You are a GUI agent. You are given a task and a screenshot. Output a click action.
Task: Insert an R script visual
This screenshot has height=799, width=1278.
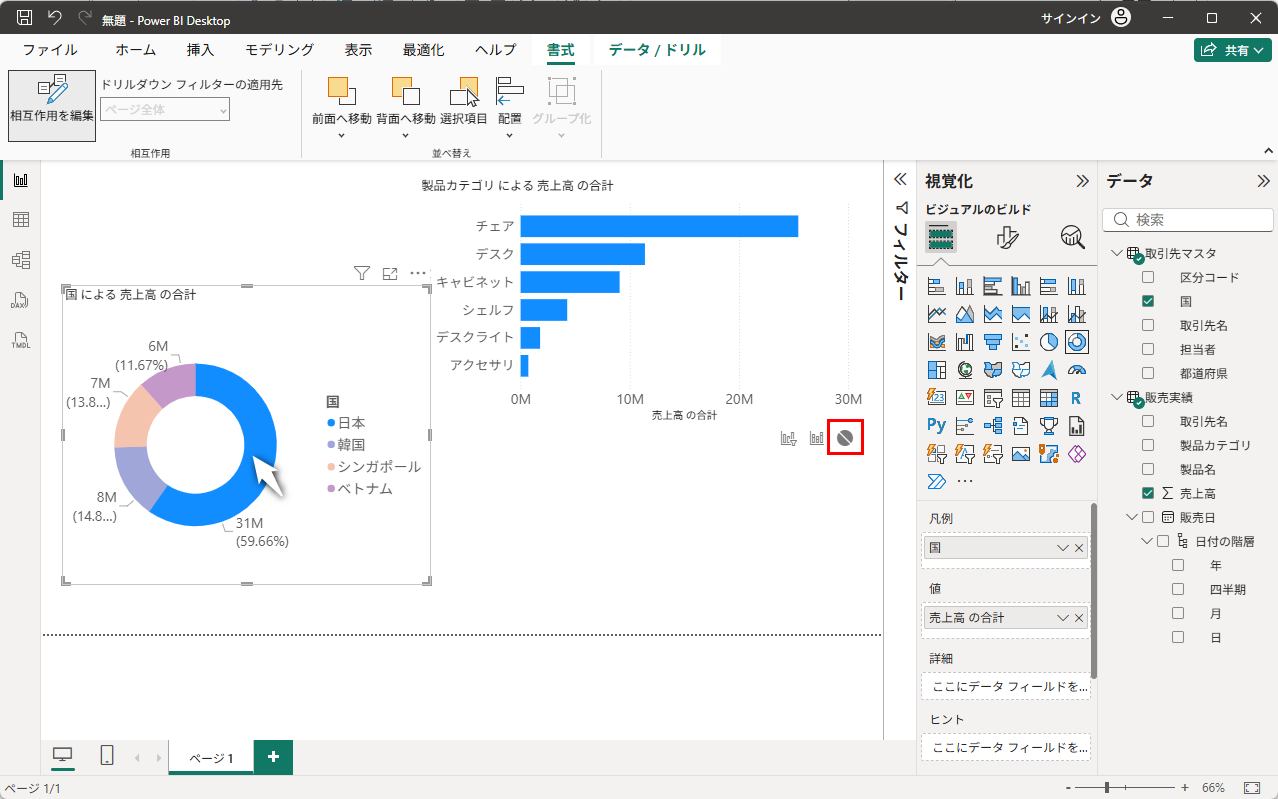[x=1077, y=398]
